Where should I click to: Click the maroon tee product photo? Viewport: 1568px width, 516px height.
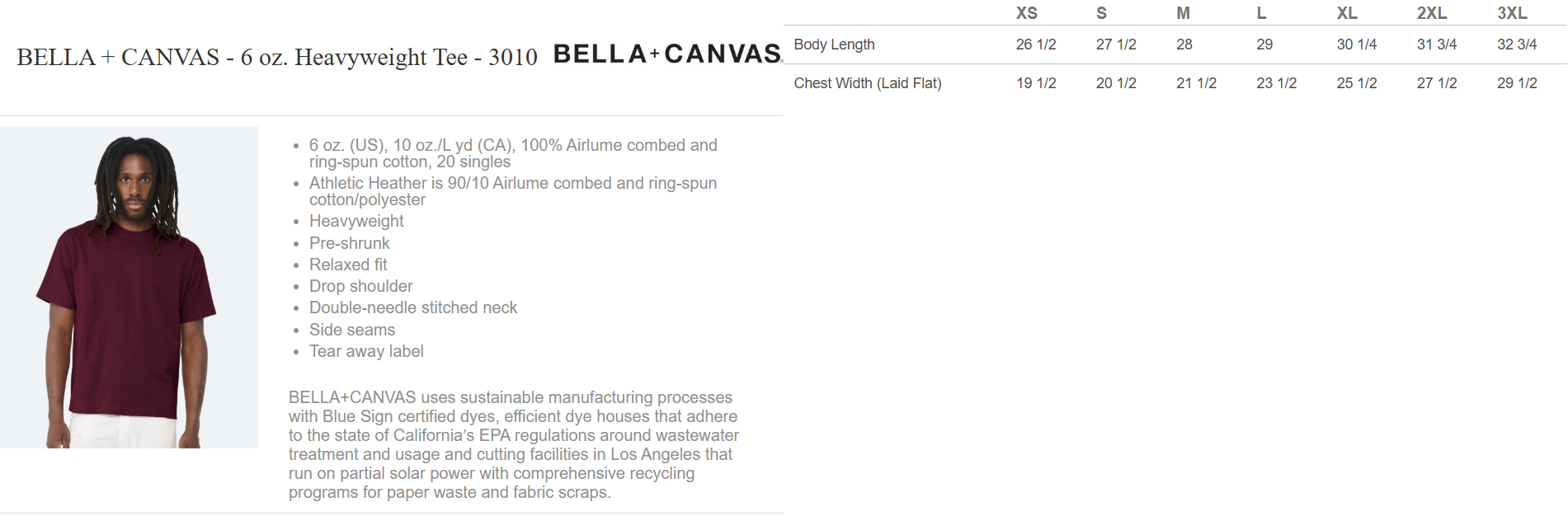(129, 287)
